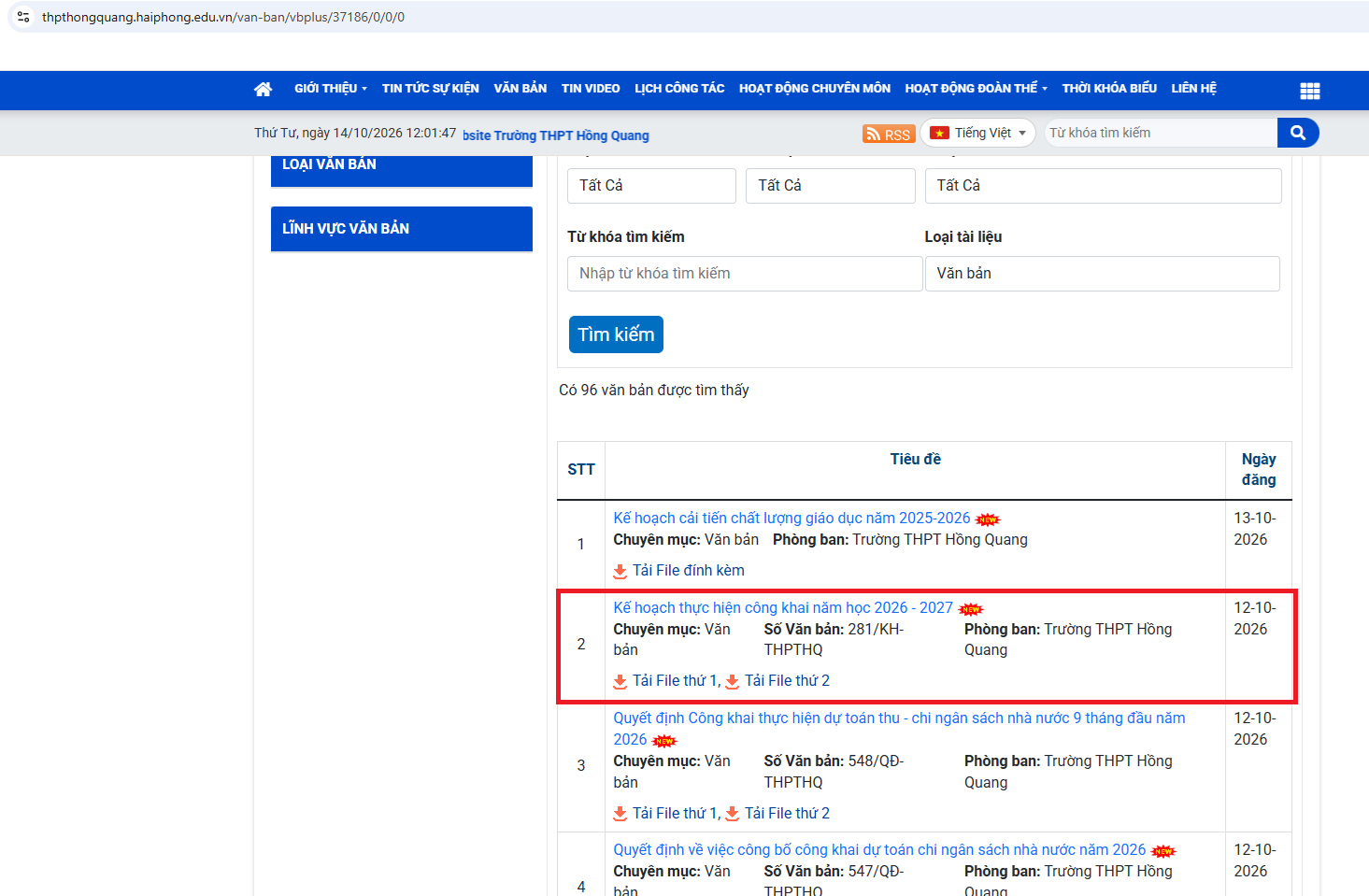Download second file of document 548/QĐ-THPTHQ
This screenshot has height=896, width=1369.
coord(777,814)
